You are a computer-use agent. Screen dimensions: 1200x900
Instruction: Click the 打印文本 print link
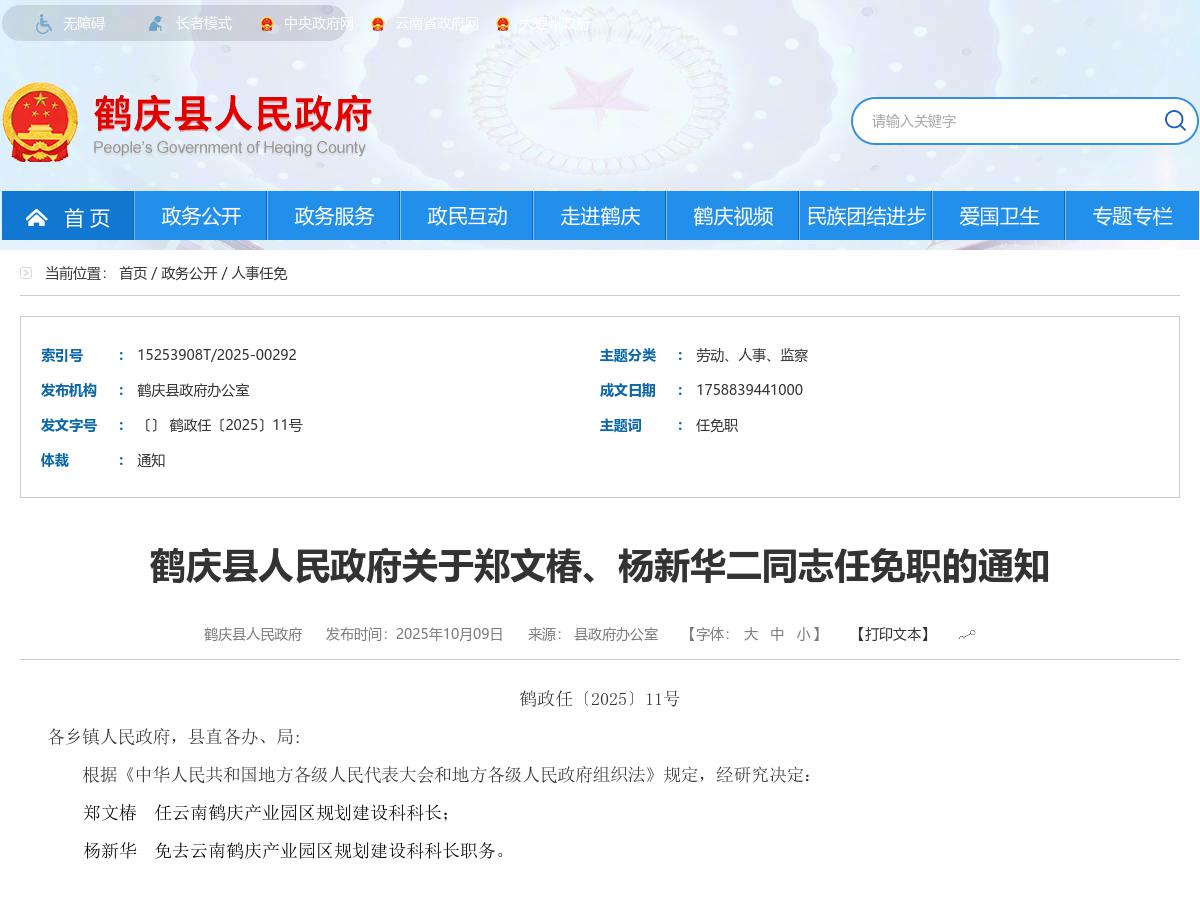point(892,634)
